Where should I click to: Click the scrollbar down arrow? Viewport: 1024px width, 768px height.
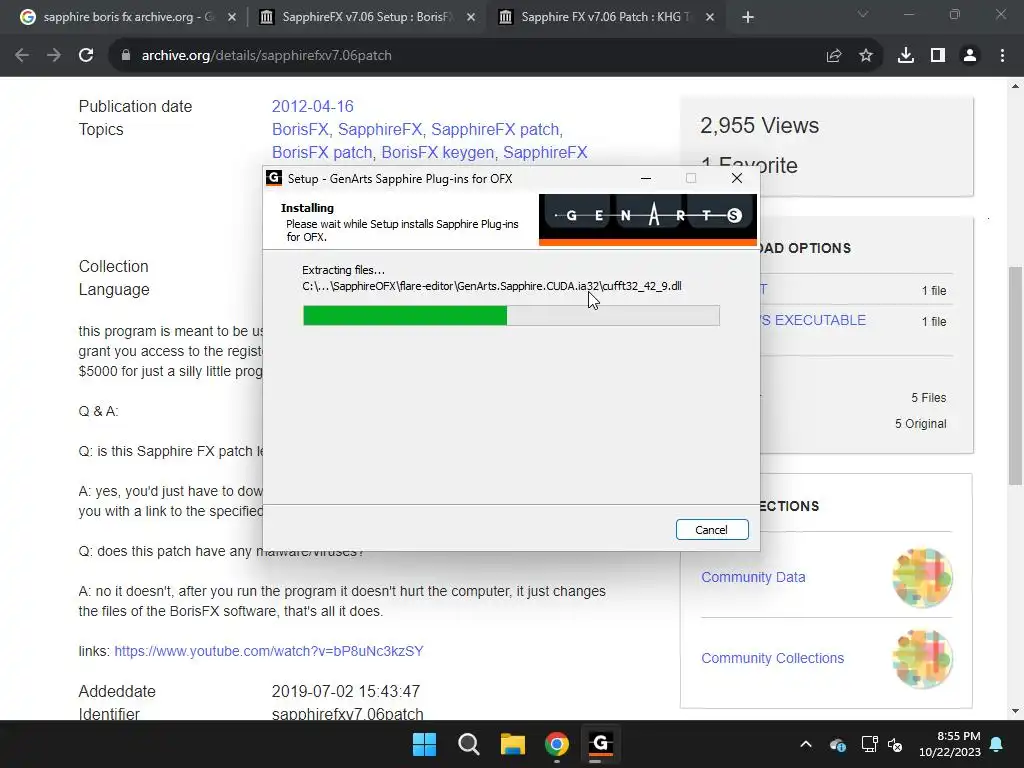tap(1015, 711)
